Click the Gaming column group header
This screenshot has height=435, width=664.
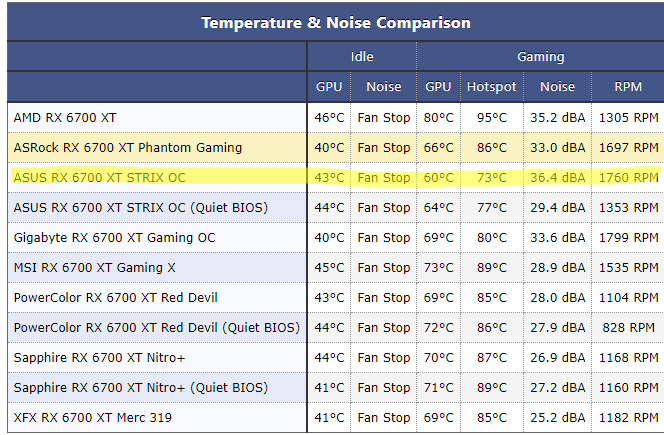[x=540, y=57]
